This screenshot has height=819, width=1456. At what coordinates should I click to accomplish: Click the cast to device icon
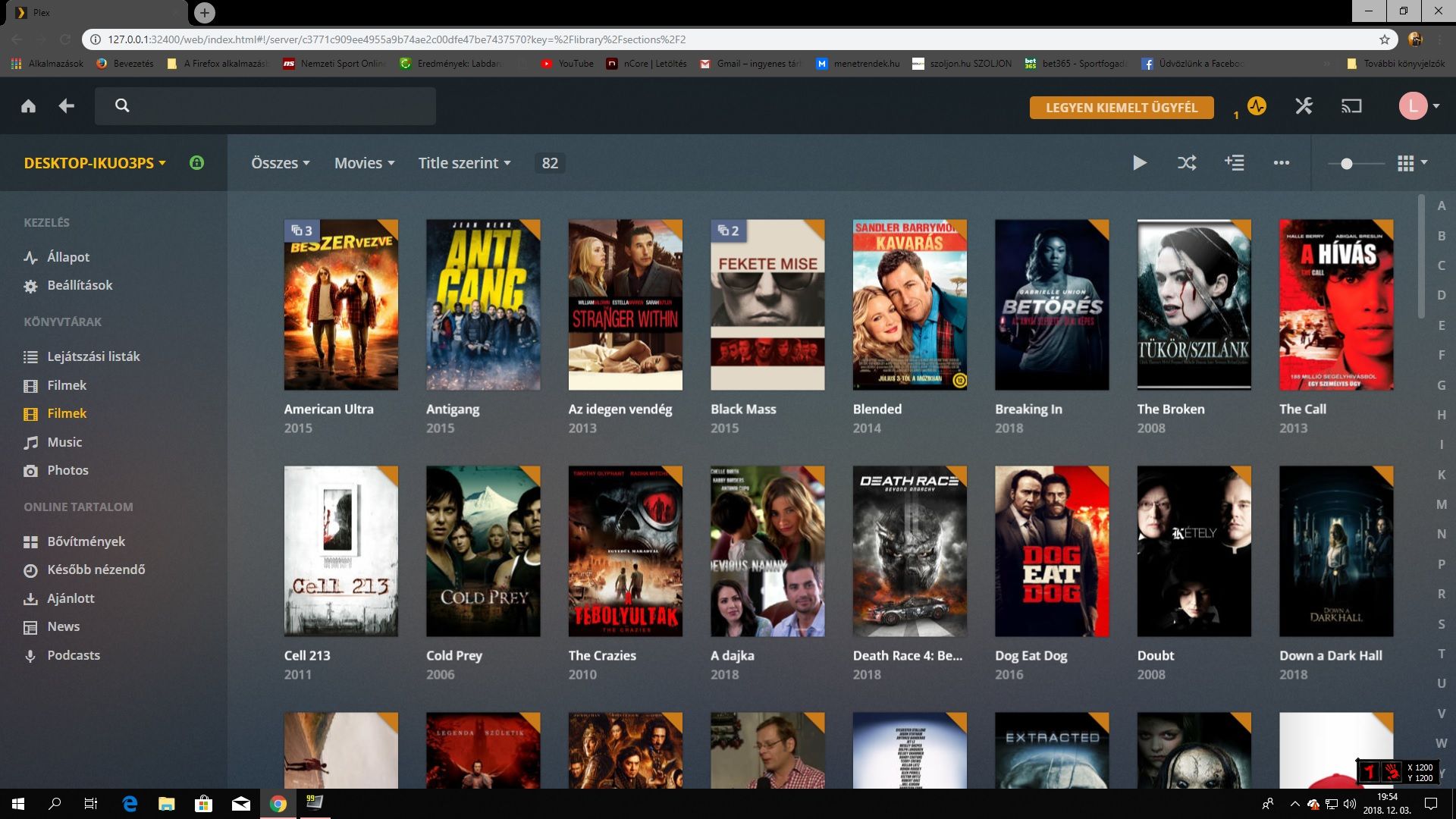[1351, 106]
